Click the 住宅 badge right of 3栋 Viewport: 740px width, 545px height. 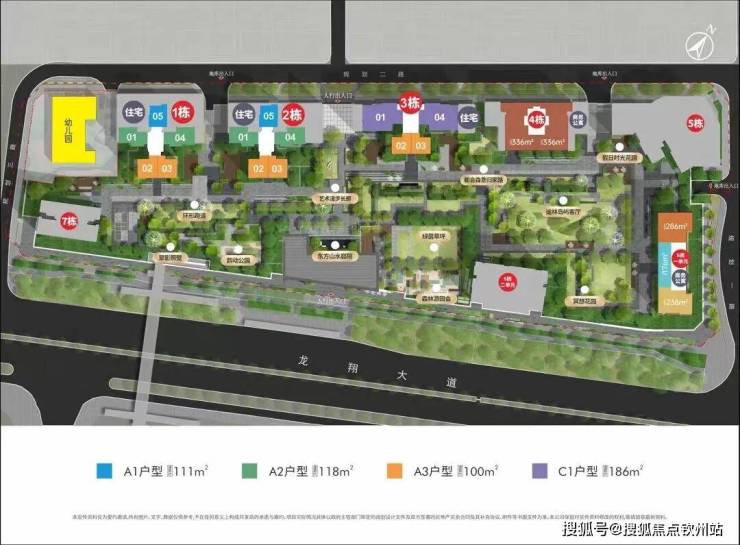pyautogui.click(x=469, y=117)
